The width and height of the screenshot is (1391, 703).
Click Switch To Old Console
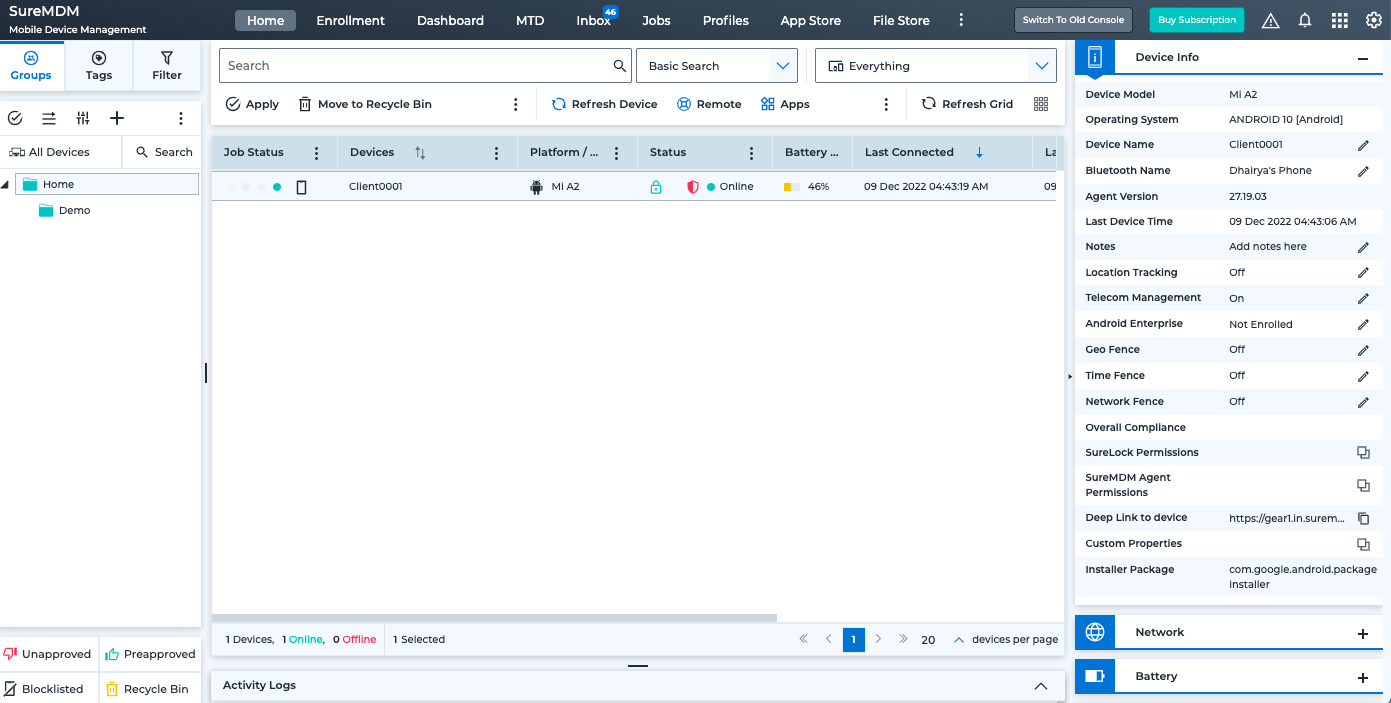pos(1073,20)
